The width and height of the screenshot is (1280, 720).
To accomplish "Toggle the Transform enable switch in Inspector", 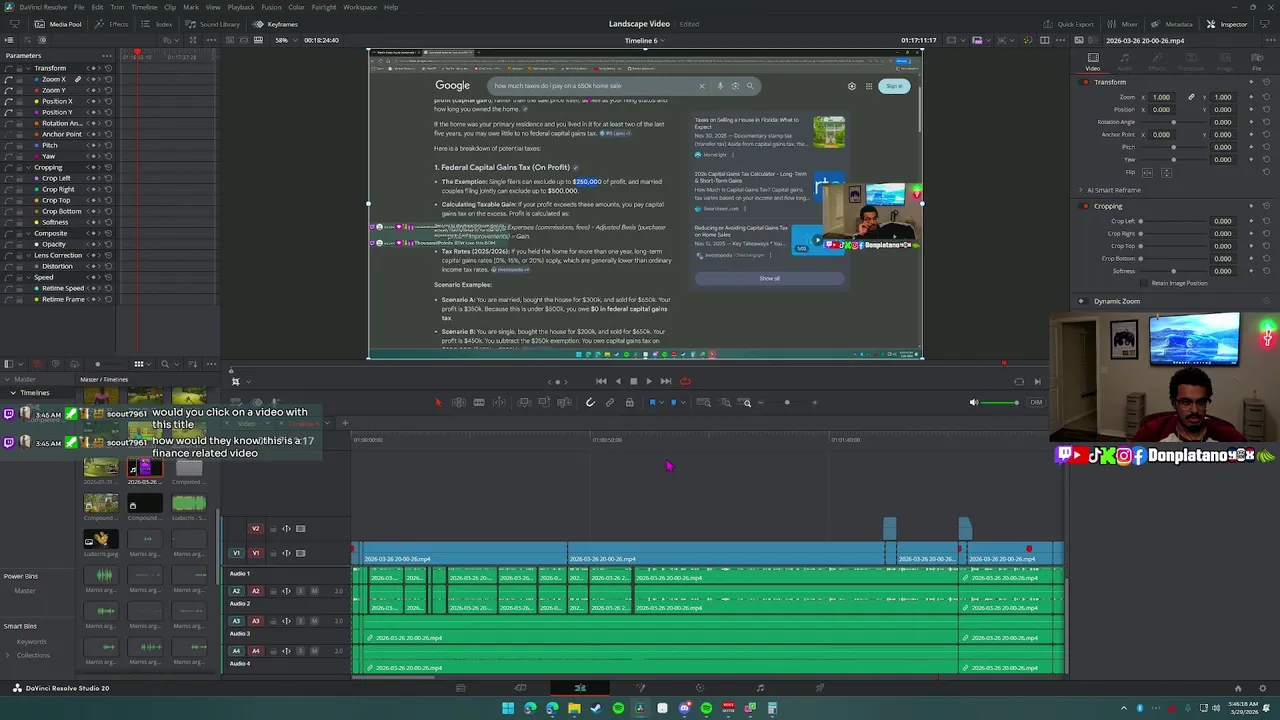I will (1086, 82).
